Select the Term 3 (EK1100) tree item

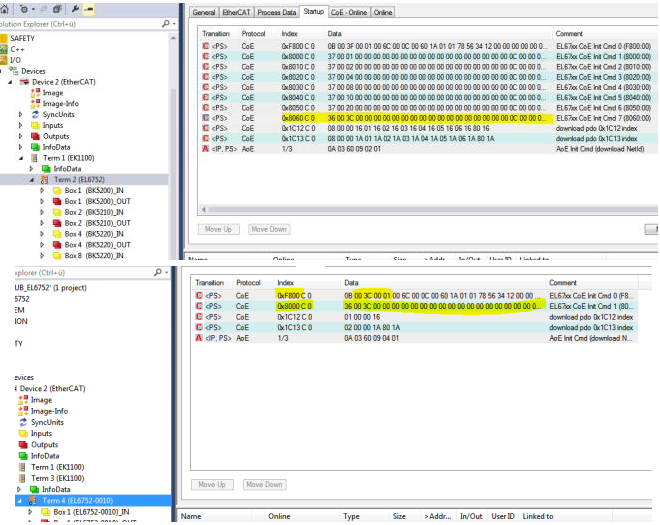coord(58,478)
